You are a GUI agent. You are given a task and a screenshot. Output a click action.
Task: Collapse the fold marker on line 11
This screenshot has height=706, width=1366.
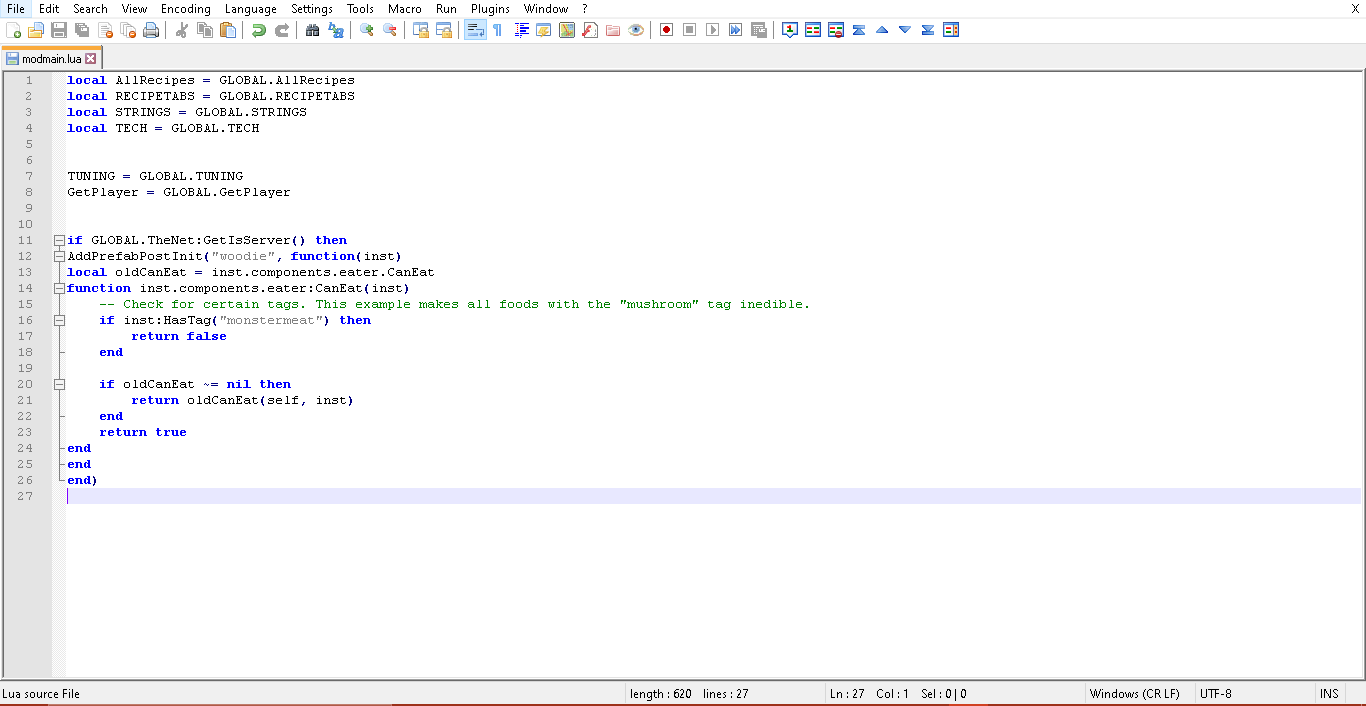click(x=59, y=240)
